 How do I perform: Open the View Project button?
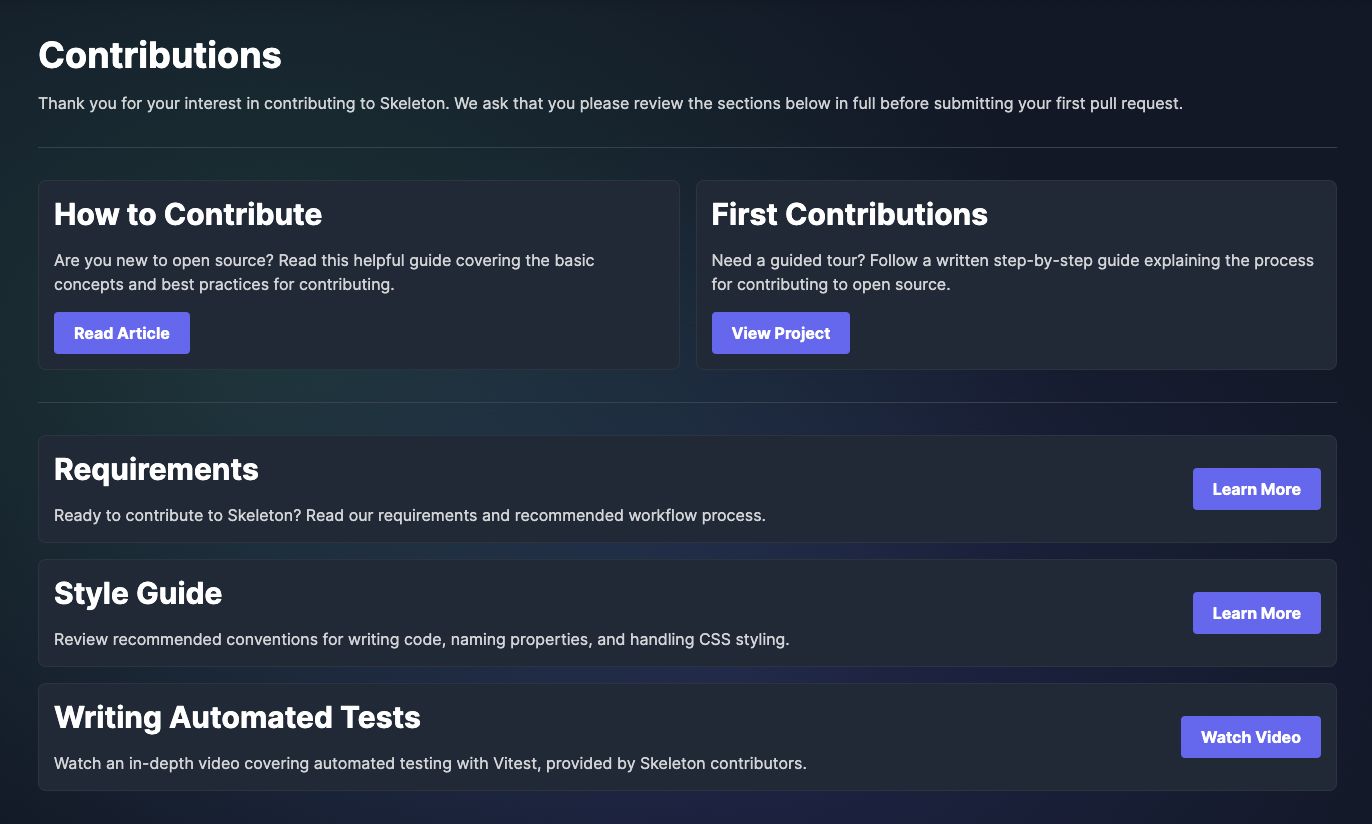pos(780,333)
